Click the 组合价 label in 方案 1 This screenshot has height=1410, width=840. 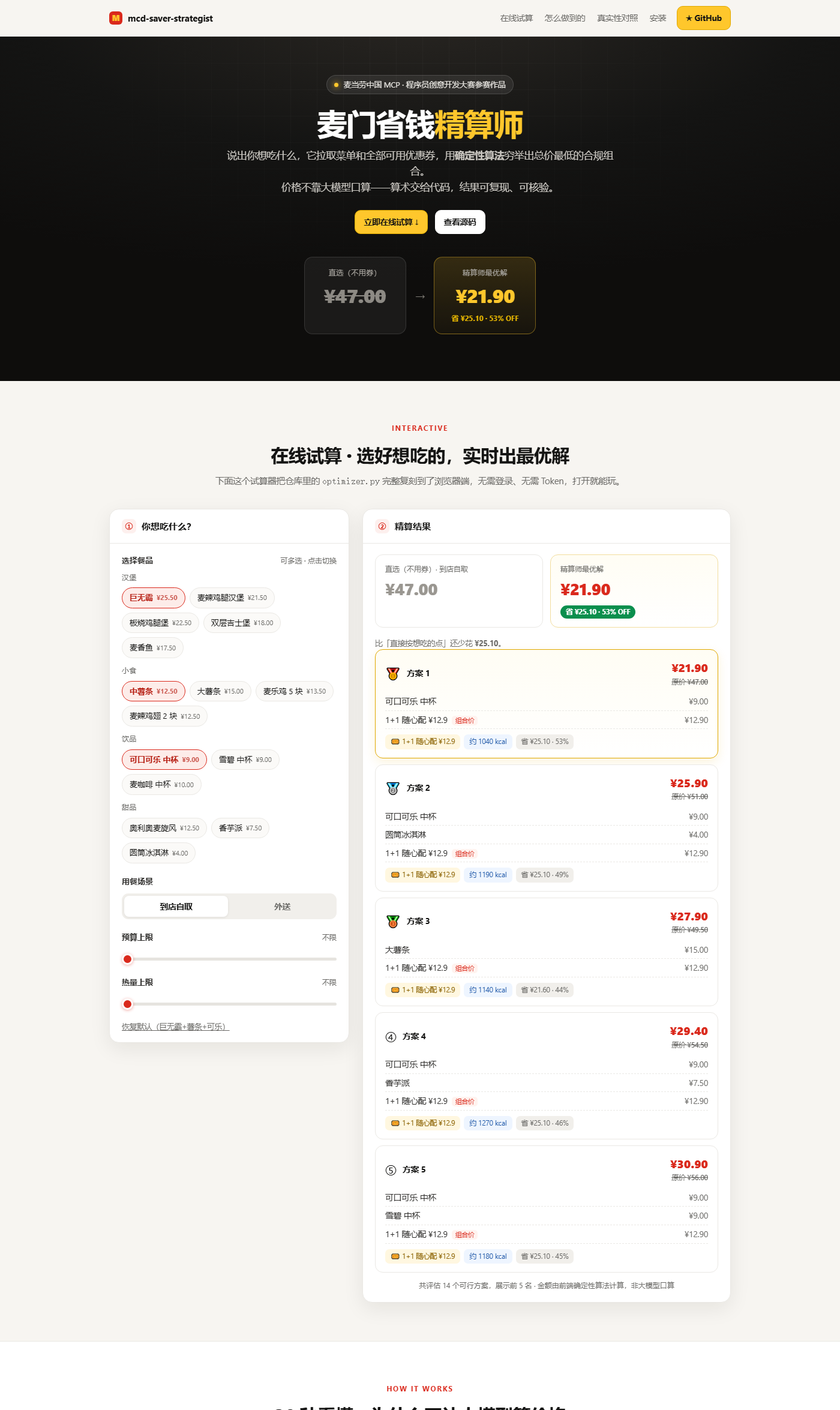pyautogui.click(x=465, y=721)
